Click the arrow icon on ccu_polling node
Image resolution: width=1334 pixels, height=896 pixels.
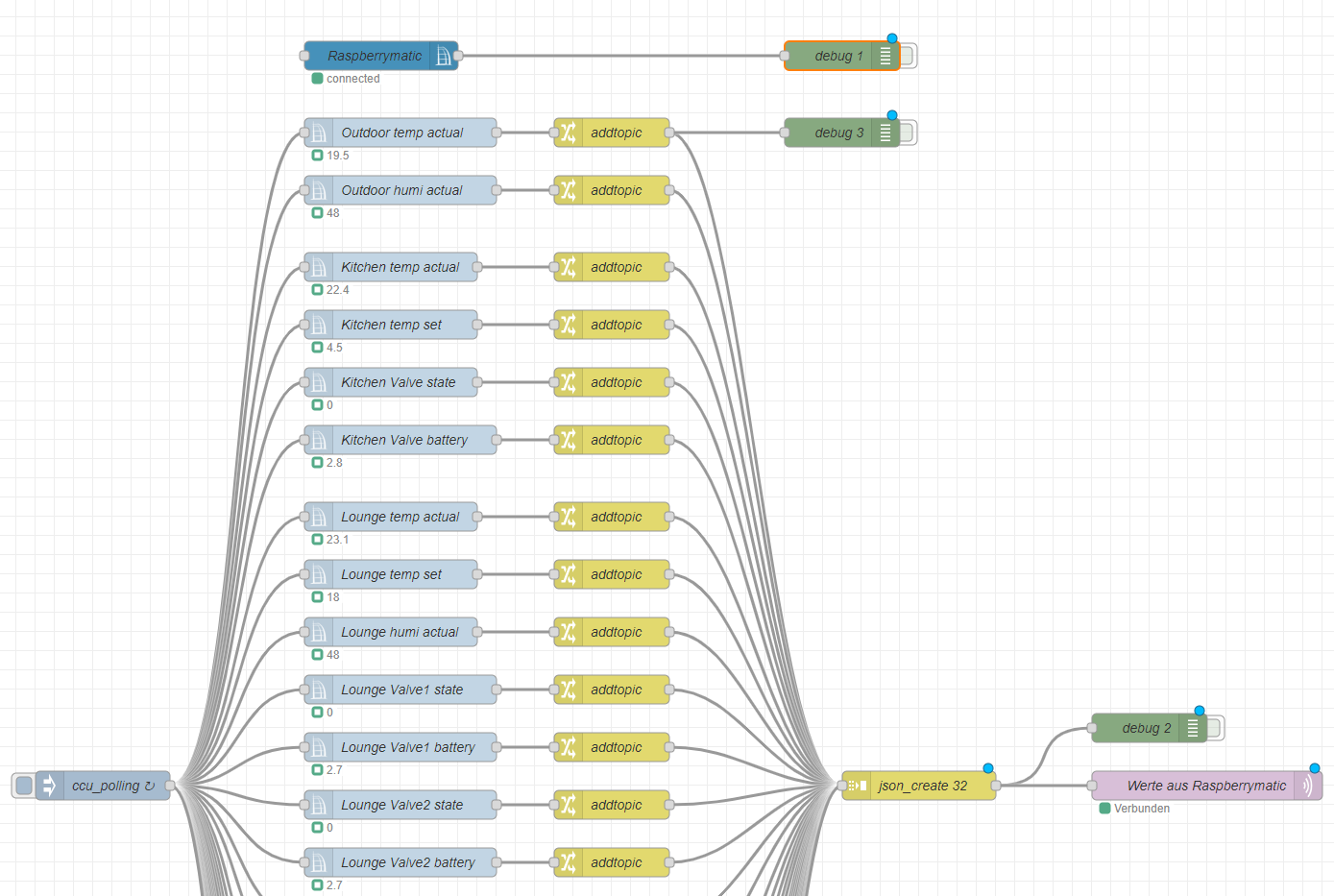click(50, 786)
